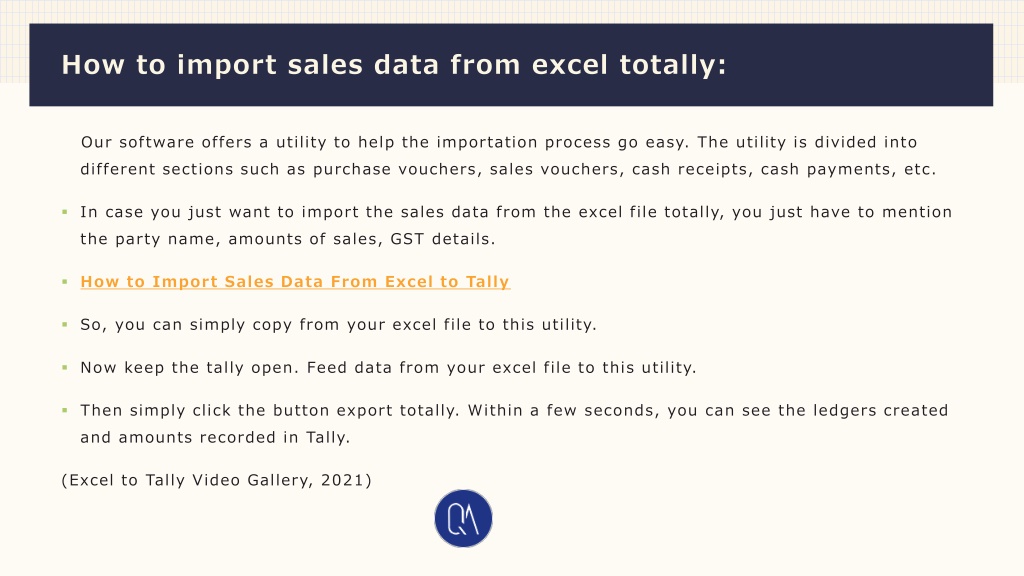
Task: Click the bullet 'Then simply click the button export totally'
Action: click(514, 424)
